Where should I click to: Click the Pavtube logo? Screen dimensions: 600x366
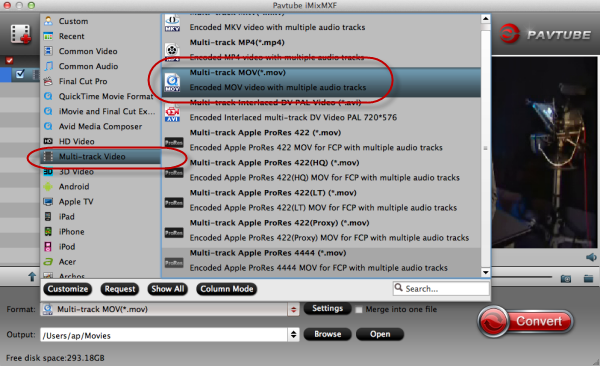point(546,34)
